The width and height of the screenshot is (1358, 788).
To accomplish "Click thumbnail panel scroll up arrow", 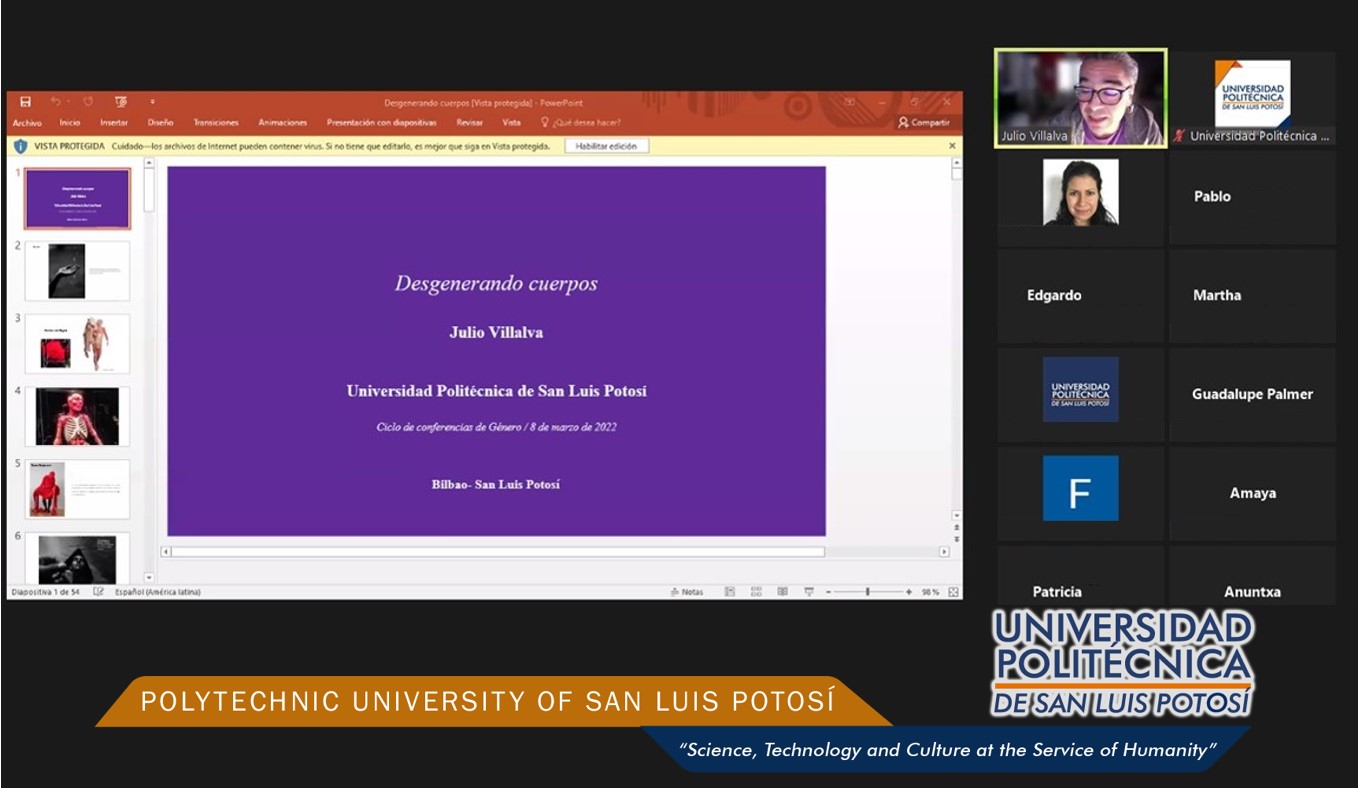I will (150, 163).
